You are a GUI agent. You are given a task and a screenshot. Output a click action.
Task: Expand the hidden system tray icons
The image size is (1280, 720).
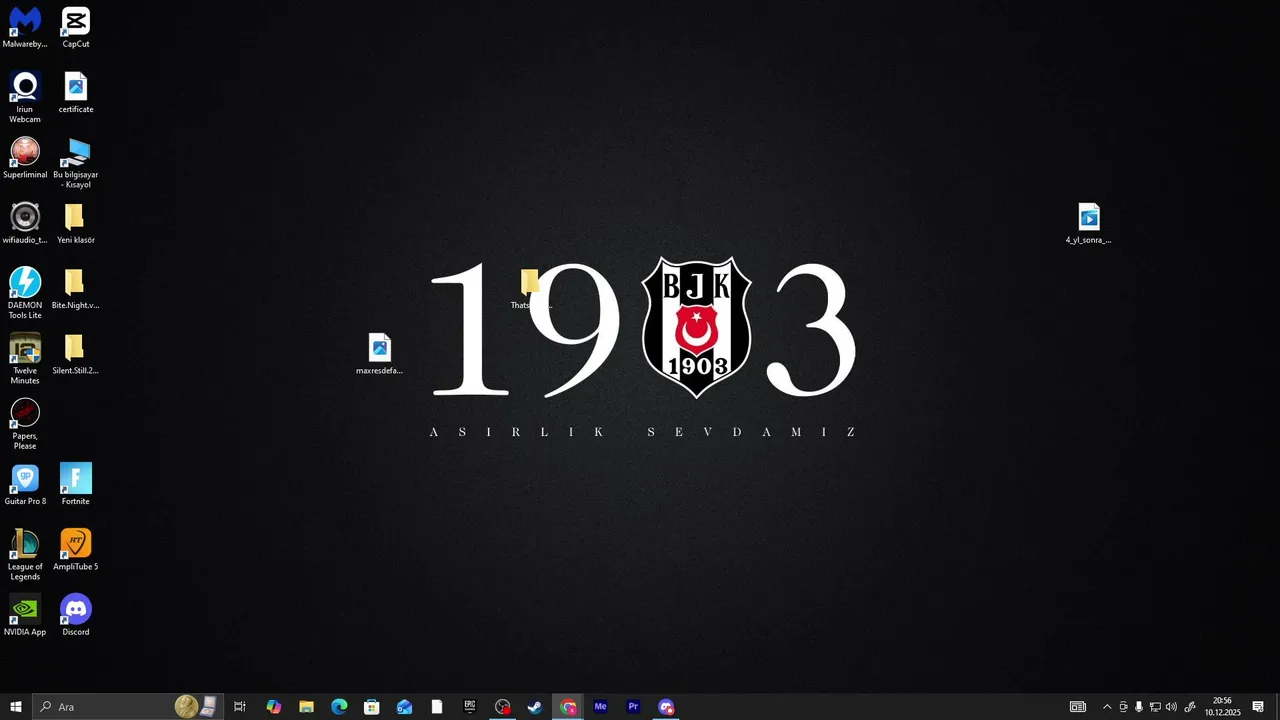(x=1107, y=707)
